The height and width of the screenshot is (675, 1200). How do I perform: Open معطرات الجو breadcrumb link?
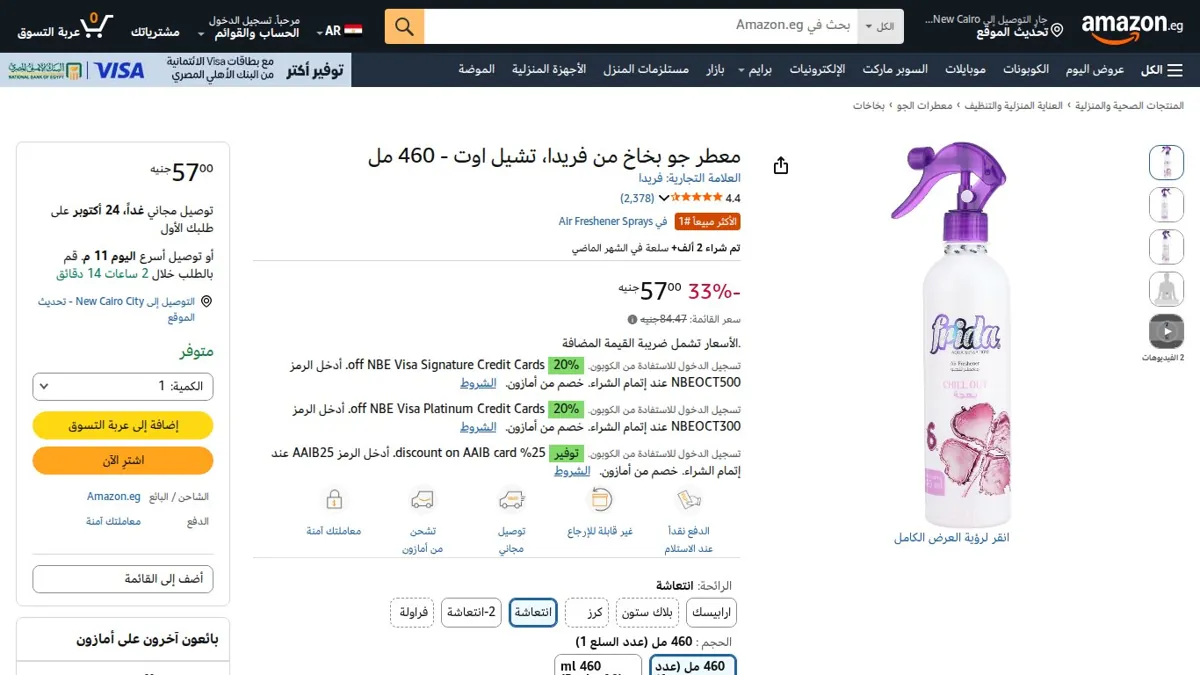[x=922, y=105]
